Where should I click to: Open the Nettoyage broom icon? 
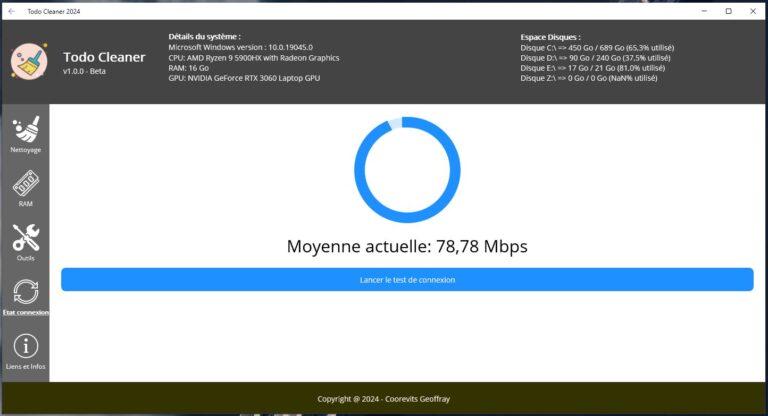[26, 129]
